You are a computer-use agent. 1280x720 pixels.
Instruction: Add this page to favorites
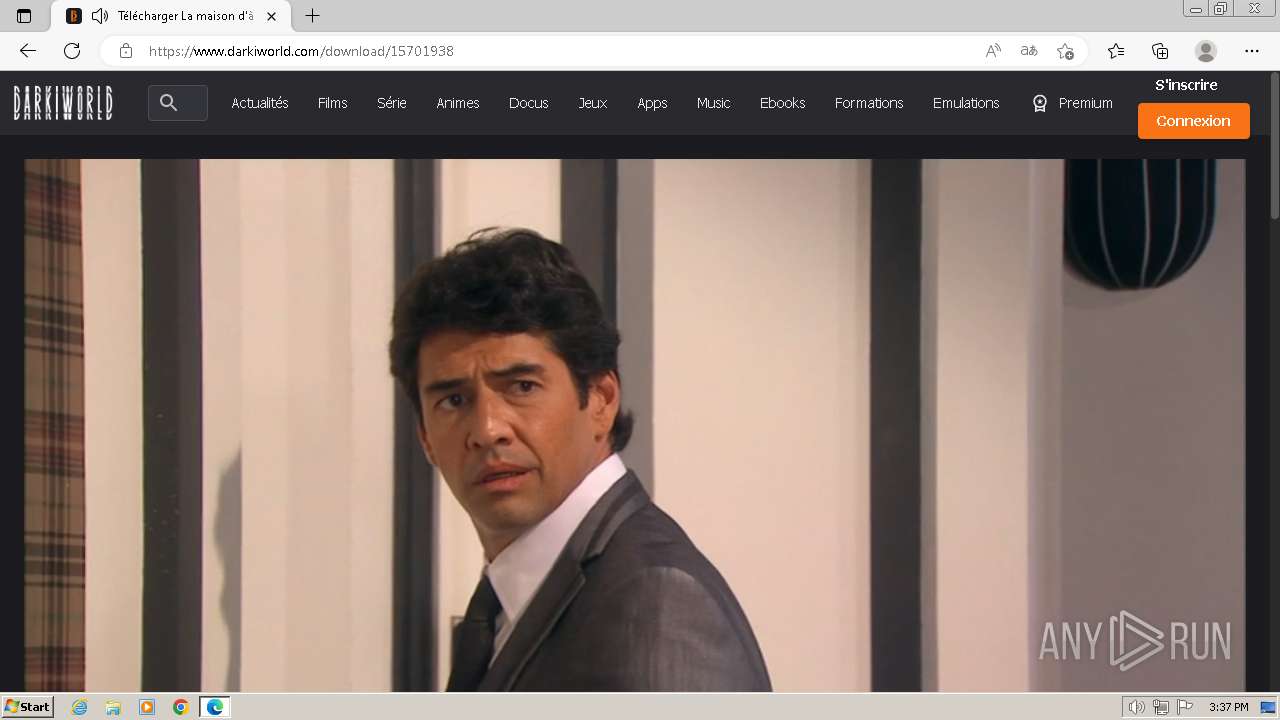1065,51
